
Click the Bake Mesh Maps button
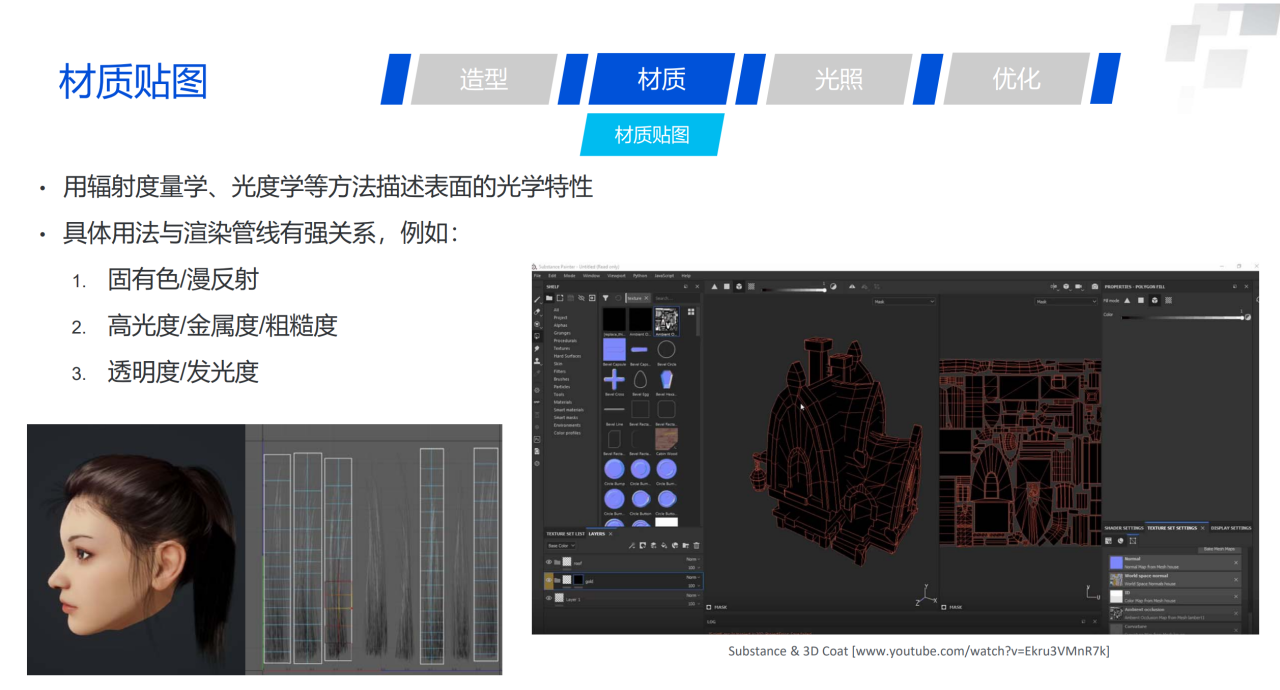(x=1218, y=549)
